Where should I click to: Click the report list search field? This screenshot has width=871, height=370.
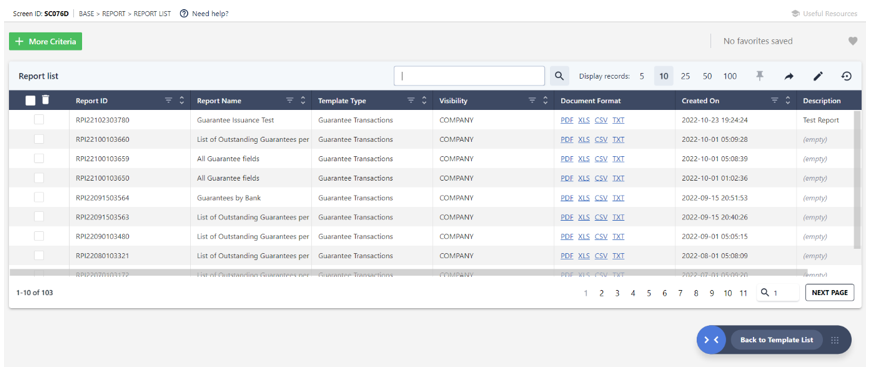pos(469,76)
